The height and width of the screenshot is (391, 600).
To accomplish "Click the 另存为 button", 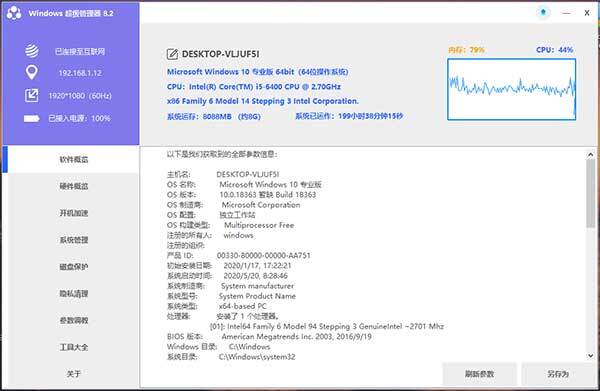I will click(x=558, y=374).
